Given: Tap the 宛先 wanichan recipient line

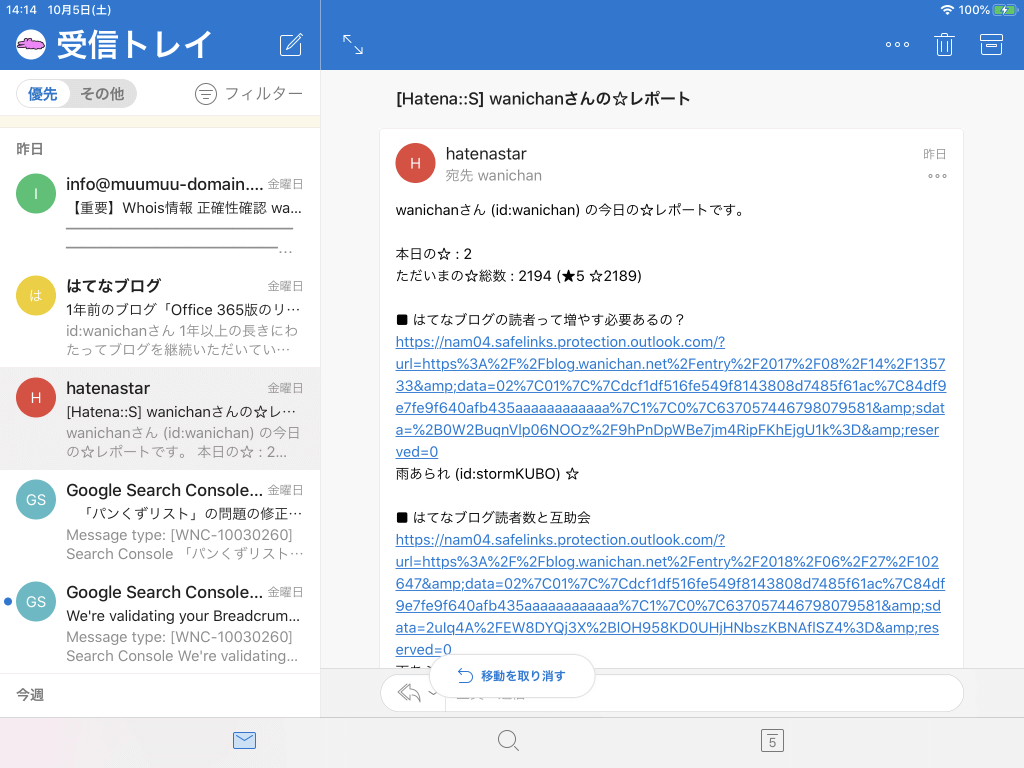Looking at the screenshot, I should pyautogui.click(x=494, y=176).
